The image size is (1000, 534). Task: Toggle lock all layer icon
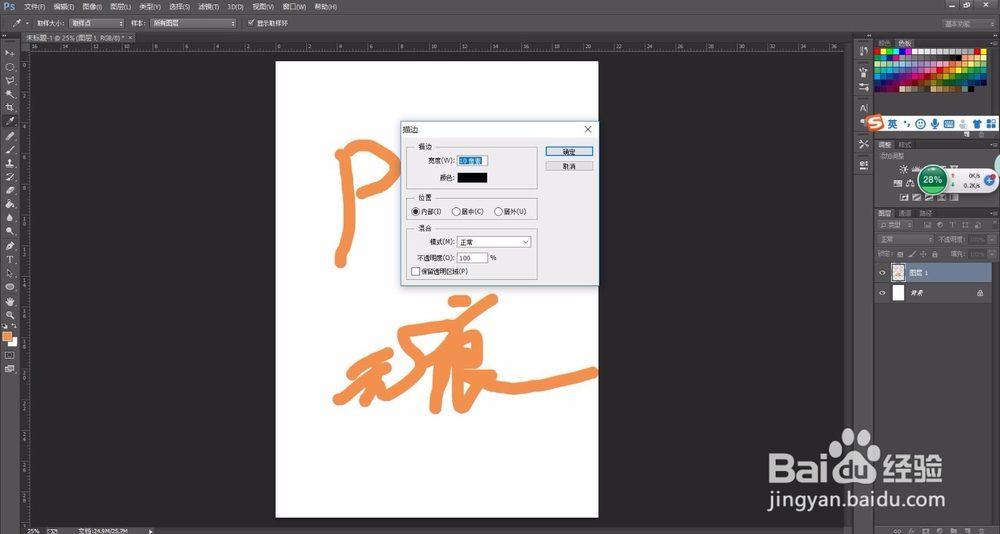935,254
